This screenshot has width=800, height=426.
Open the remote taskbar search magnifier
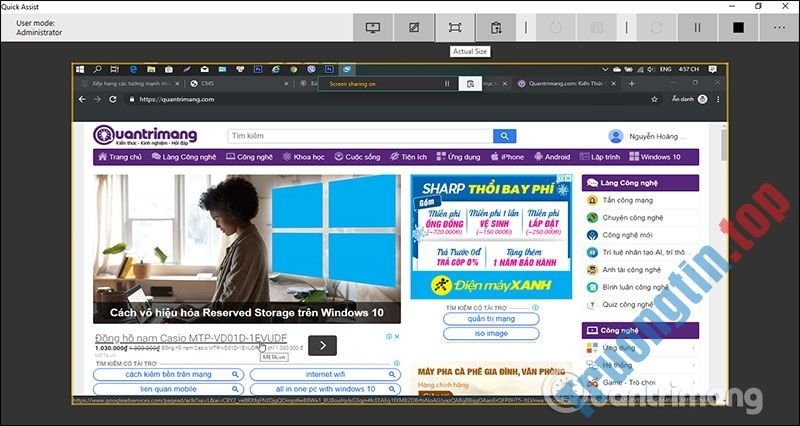click(x=97, y=69)
